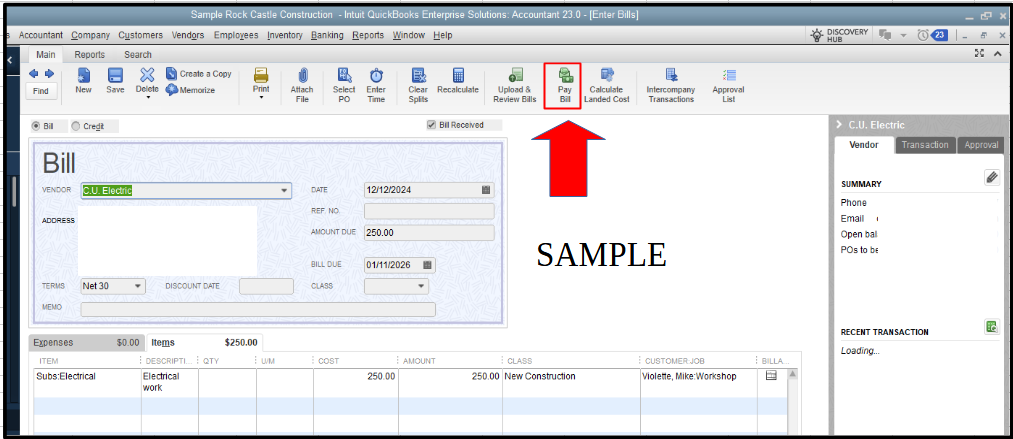Save the current bill
The image size is (1013, 439).
pyautogui.click(x=115, y=81)
